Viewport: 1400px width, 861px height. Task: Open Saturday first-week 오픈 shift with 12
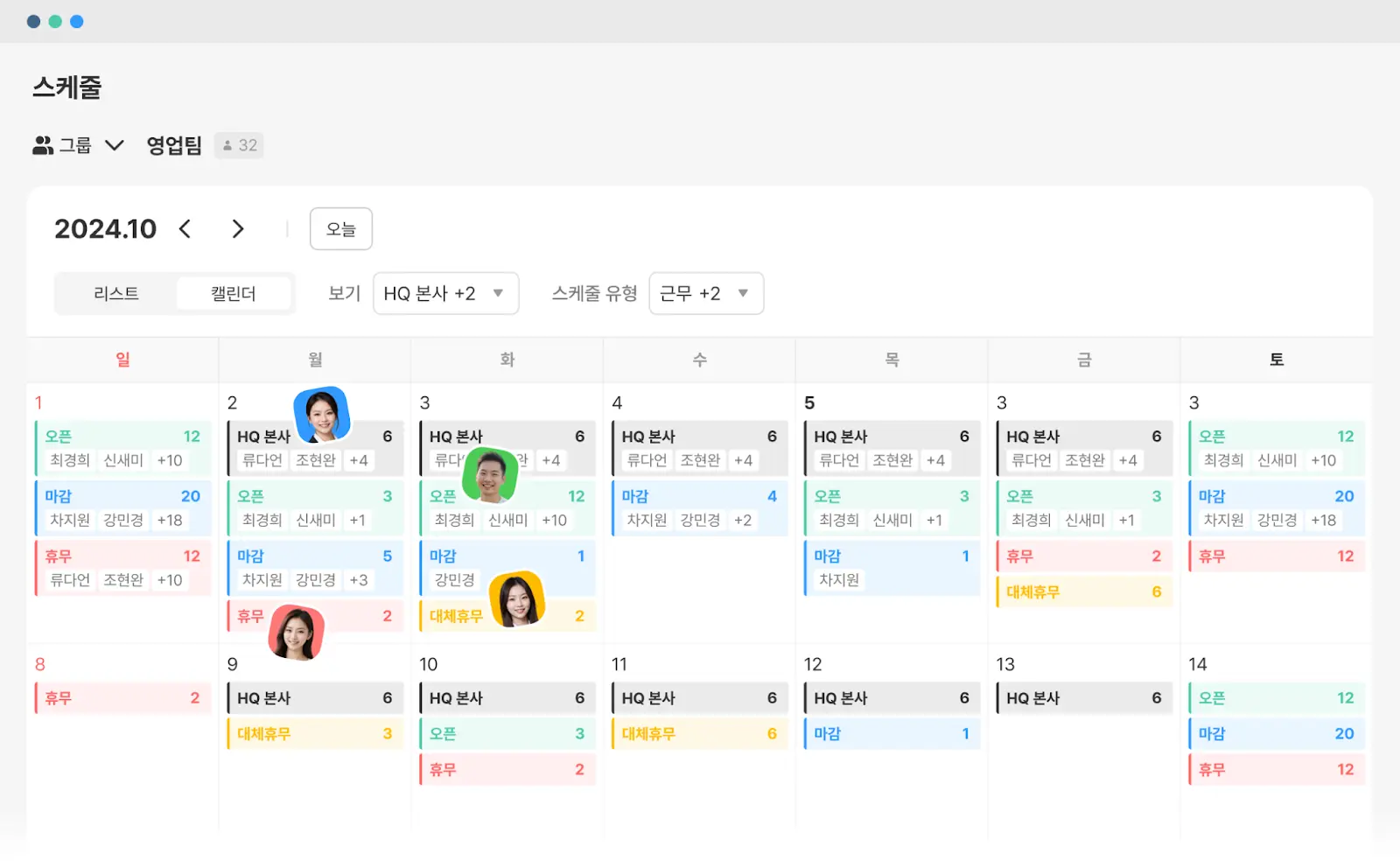pos(1277,448)
